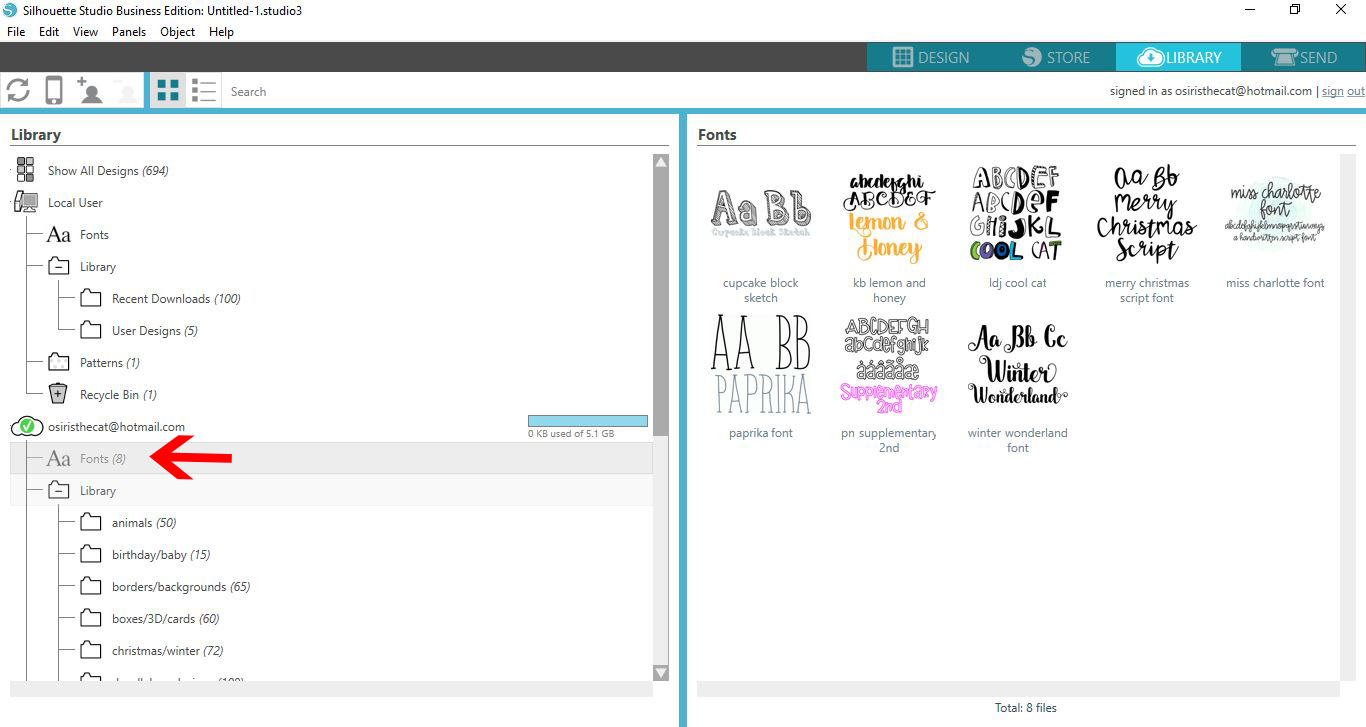Click the cloud account synced icon
The image size is (1366, 727).
[27, 427]
